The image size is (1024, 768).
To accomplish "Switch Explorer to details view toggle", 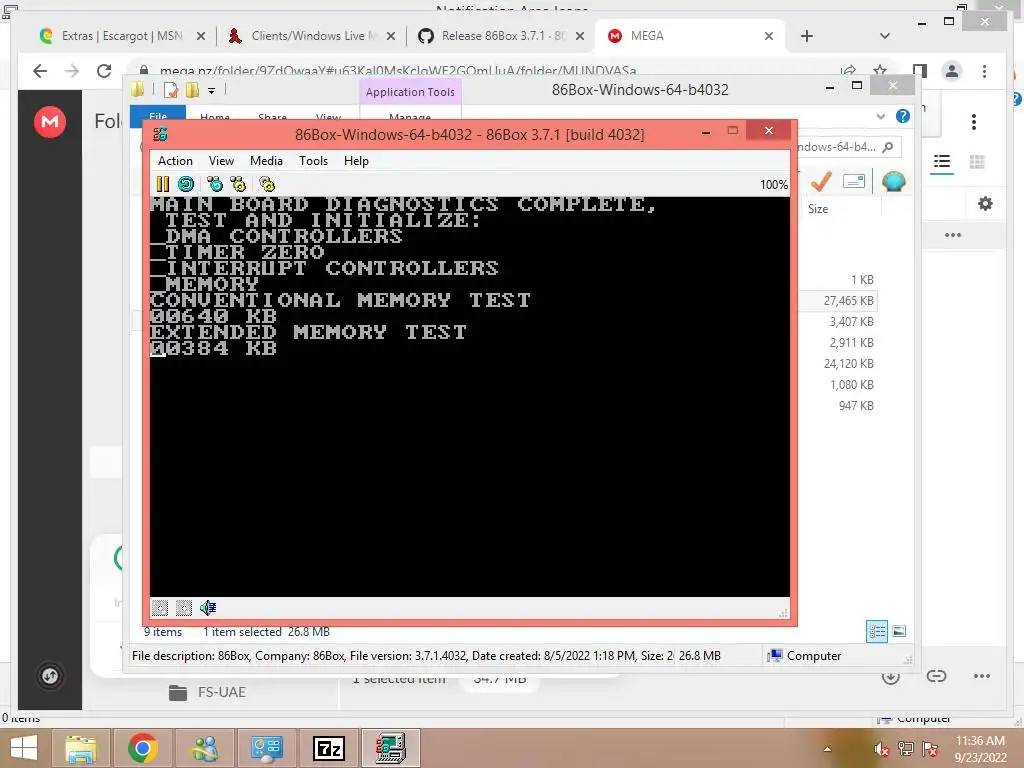I will coord(876,631).
